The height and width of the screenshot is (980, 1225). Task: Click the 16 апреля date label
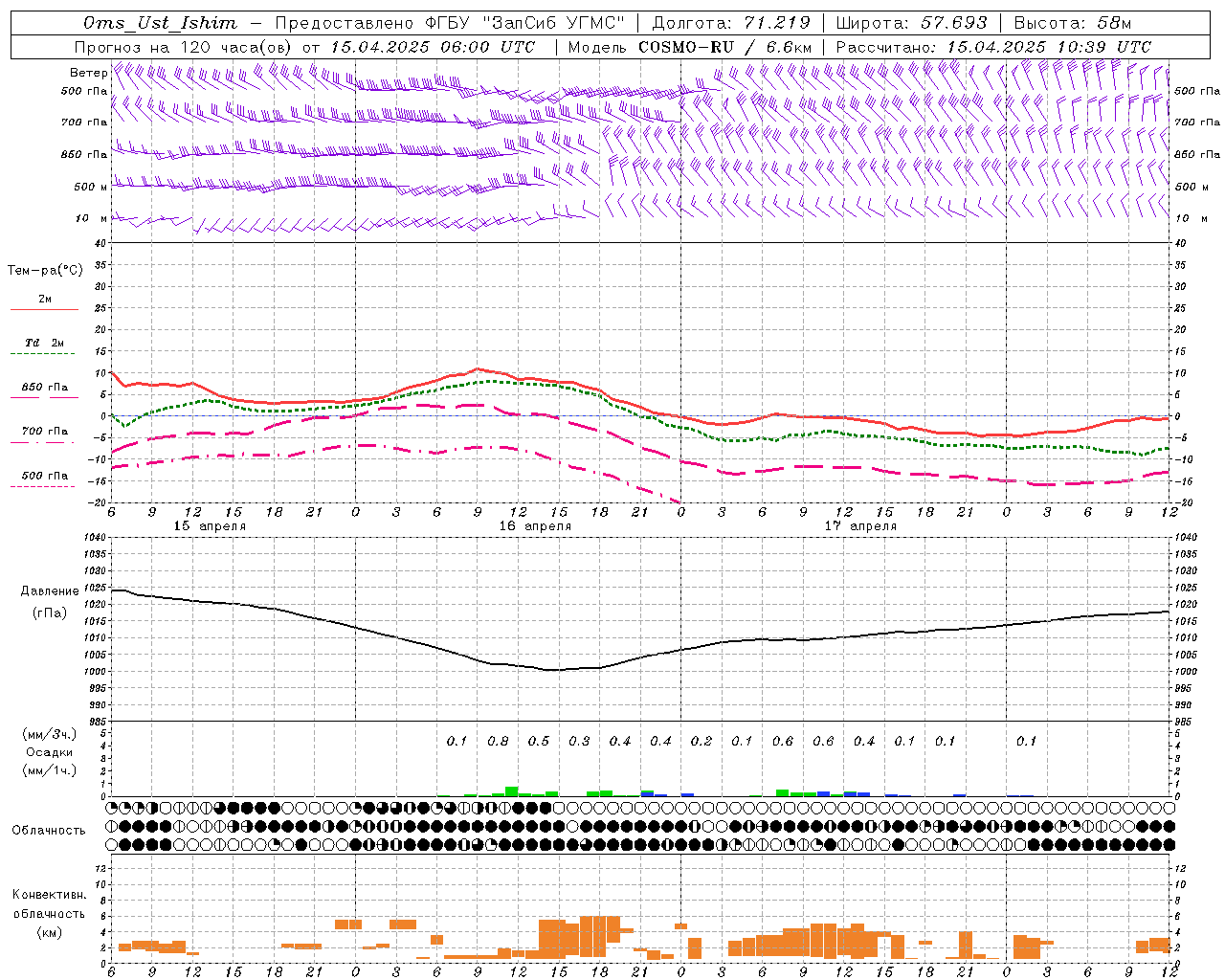[x=535, y=526]
